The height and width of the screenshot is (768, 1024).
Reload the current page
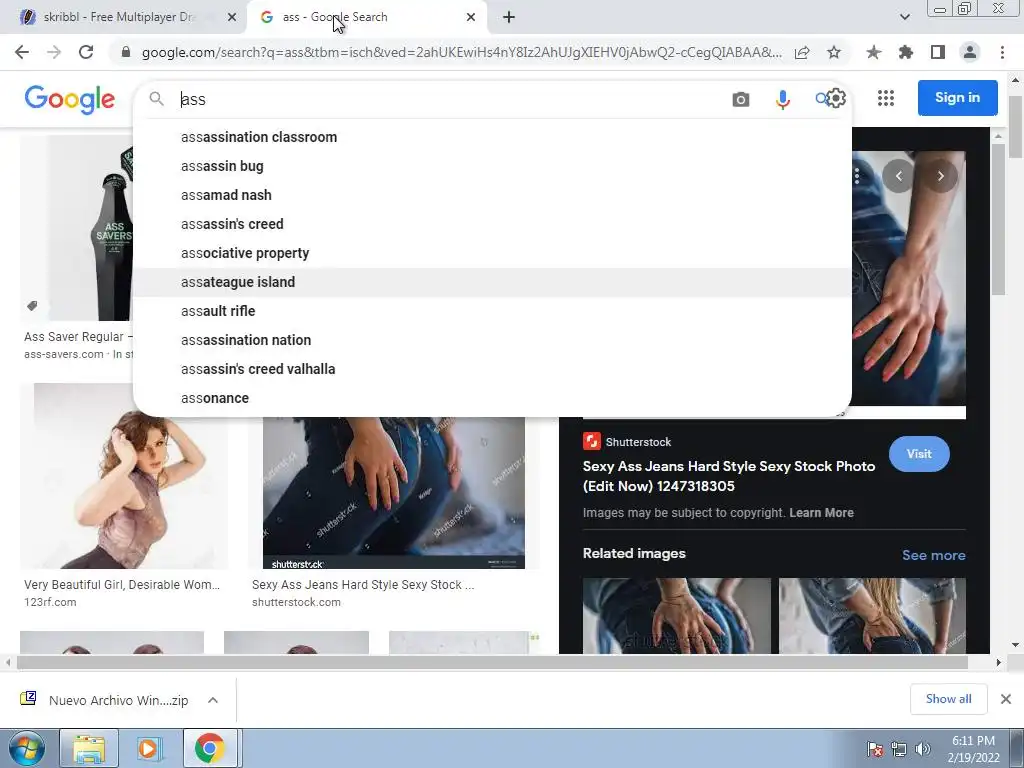click(86, 52)
